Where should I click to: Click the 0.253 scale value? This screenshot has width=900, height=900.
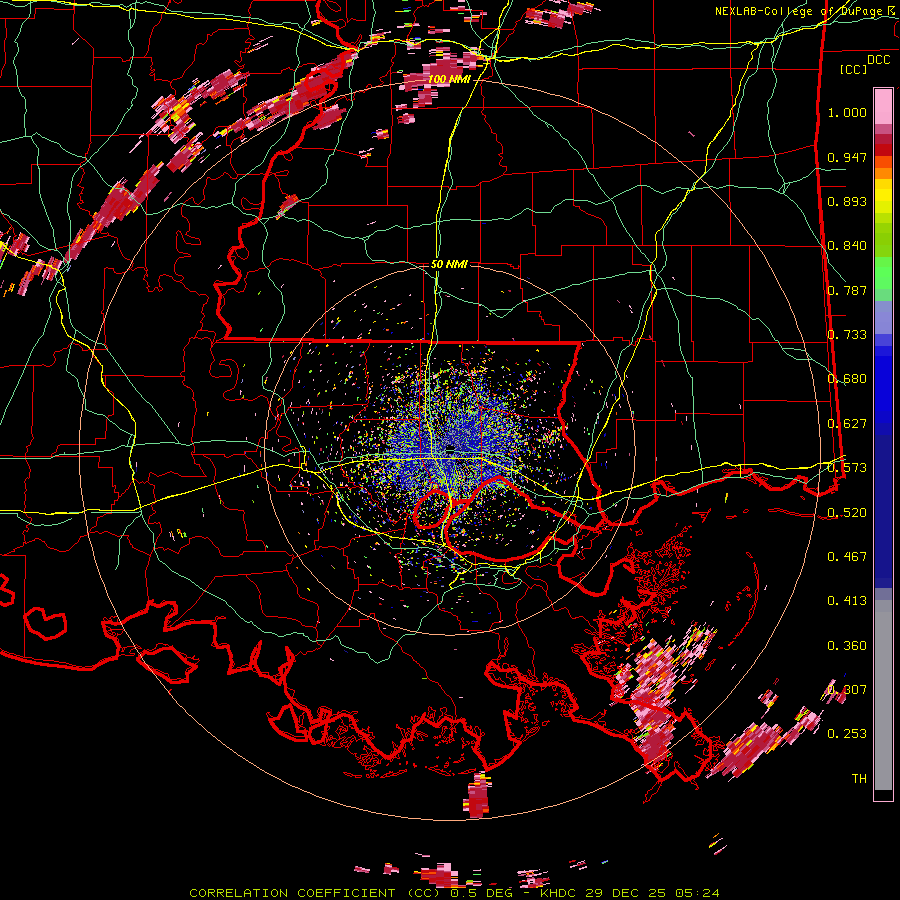[x=847, y=734]
